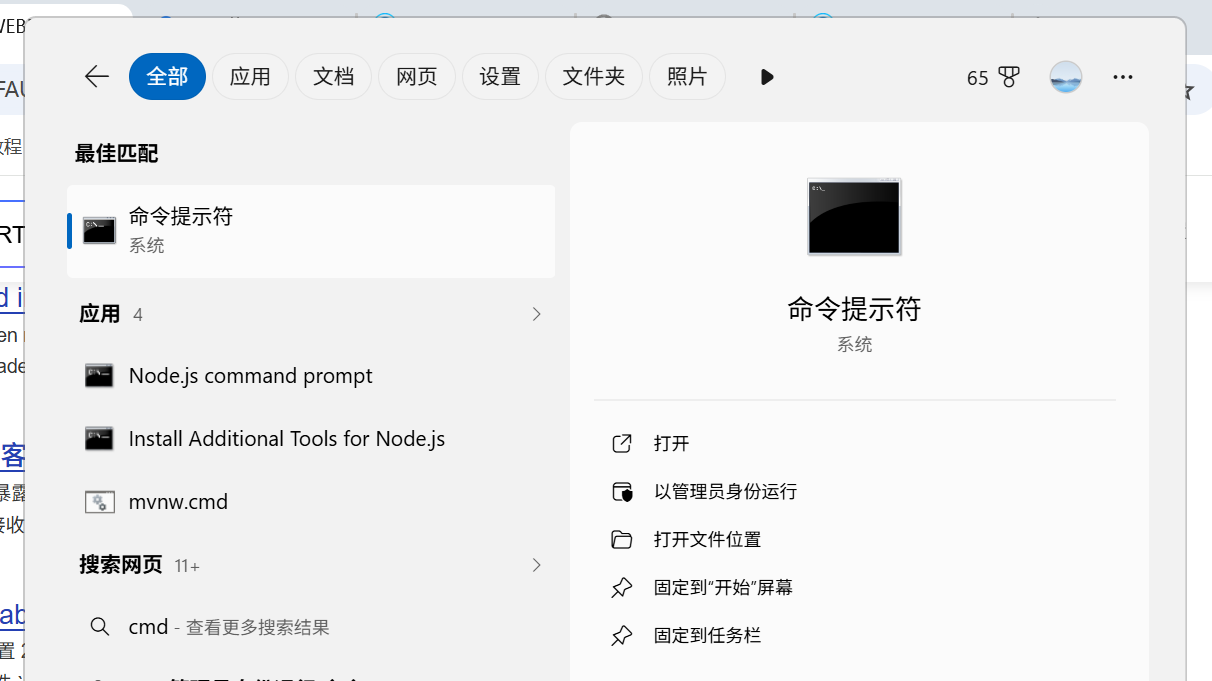Click the pin icon for 固定到"开始"屏幕
Screen dimensions: 1212x681
[x=622, y=587]
